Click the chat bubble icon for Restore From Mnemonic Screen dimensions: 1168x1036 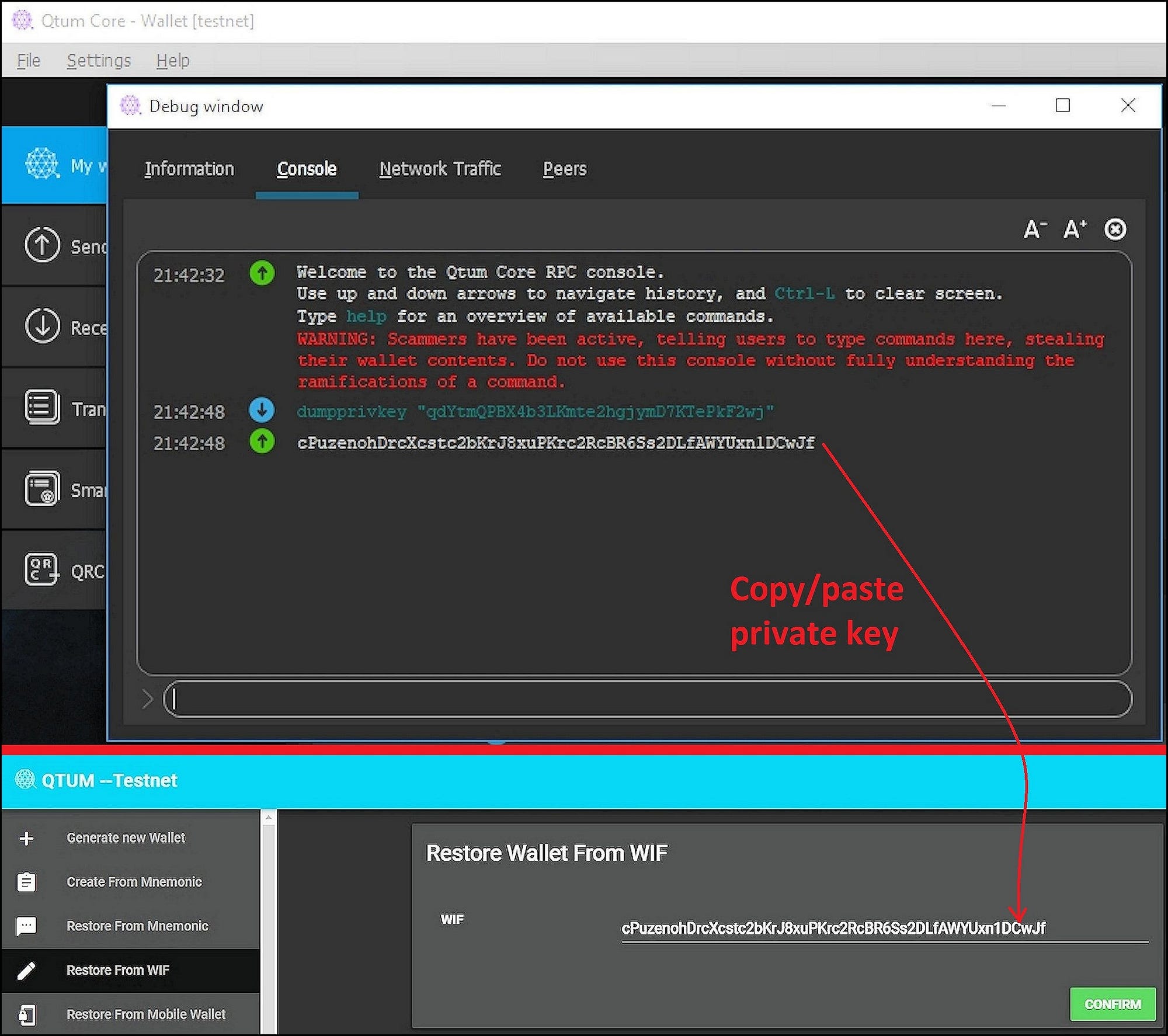click(x=26, y=927)
